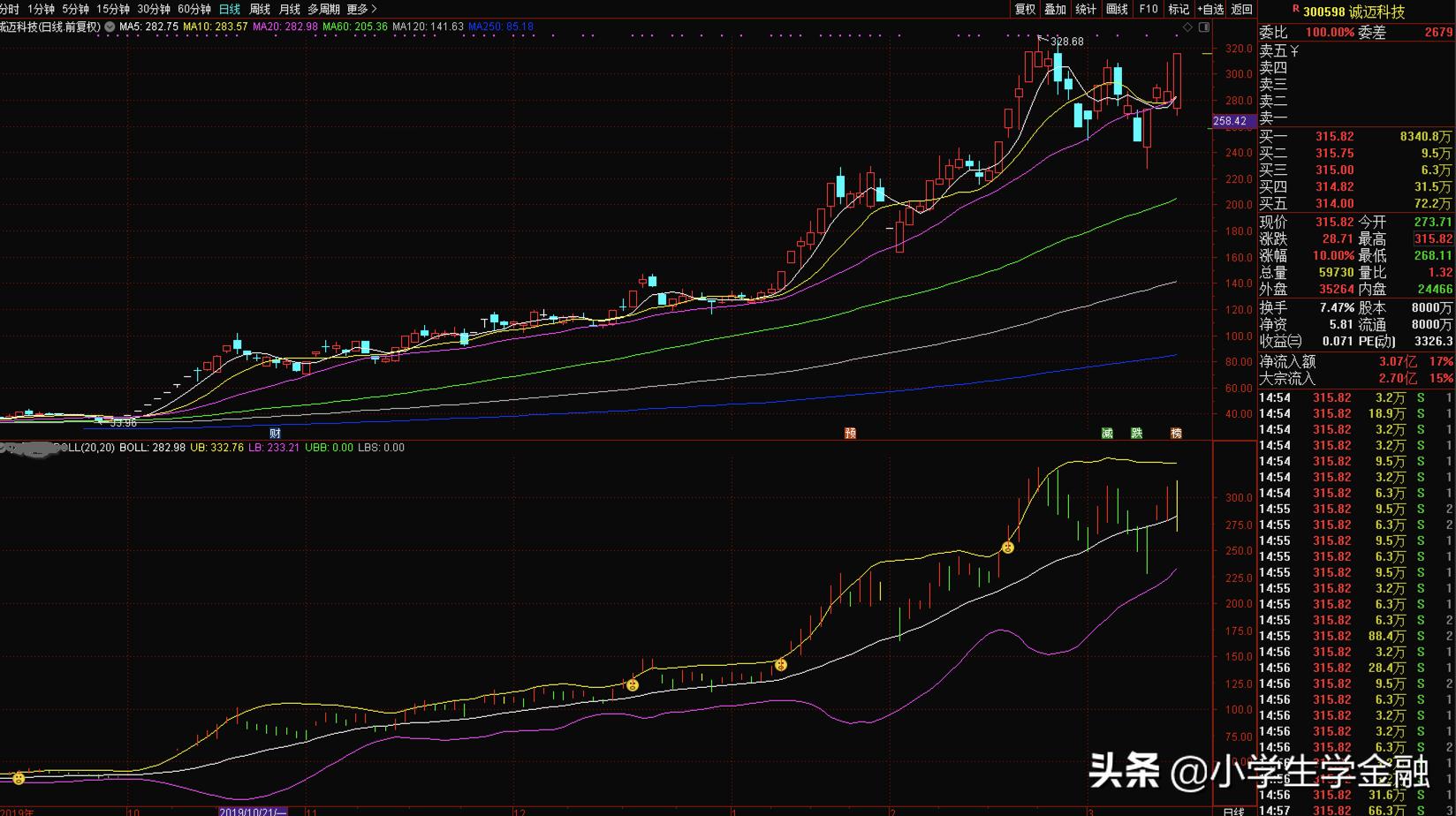Open the 多周期 multi-period selector
Screen dimensions: 1456x816
322,9
